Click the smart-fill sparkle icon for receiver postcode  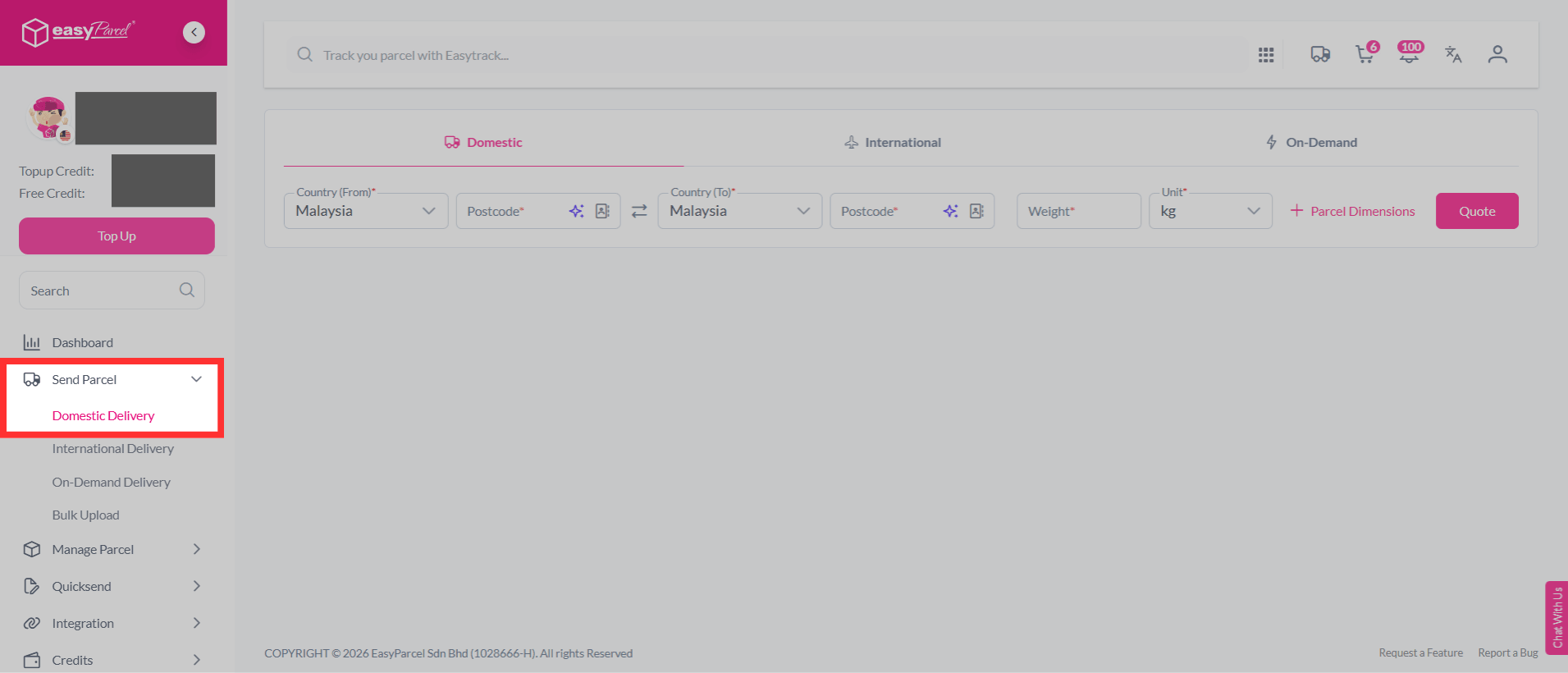tap(950, 211)
